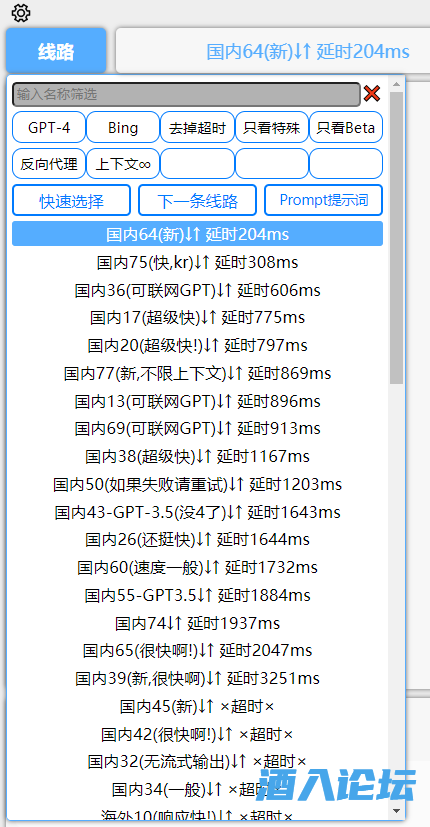The image size is (430, 827).
Task: Select route 国内39(新,很快啊) 延时3251ms
Action: click(x=197, y=678)
